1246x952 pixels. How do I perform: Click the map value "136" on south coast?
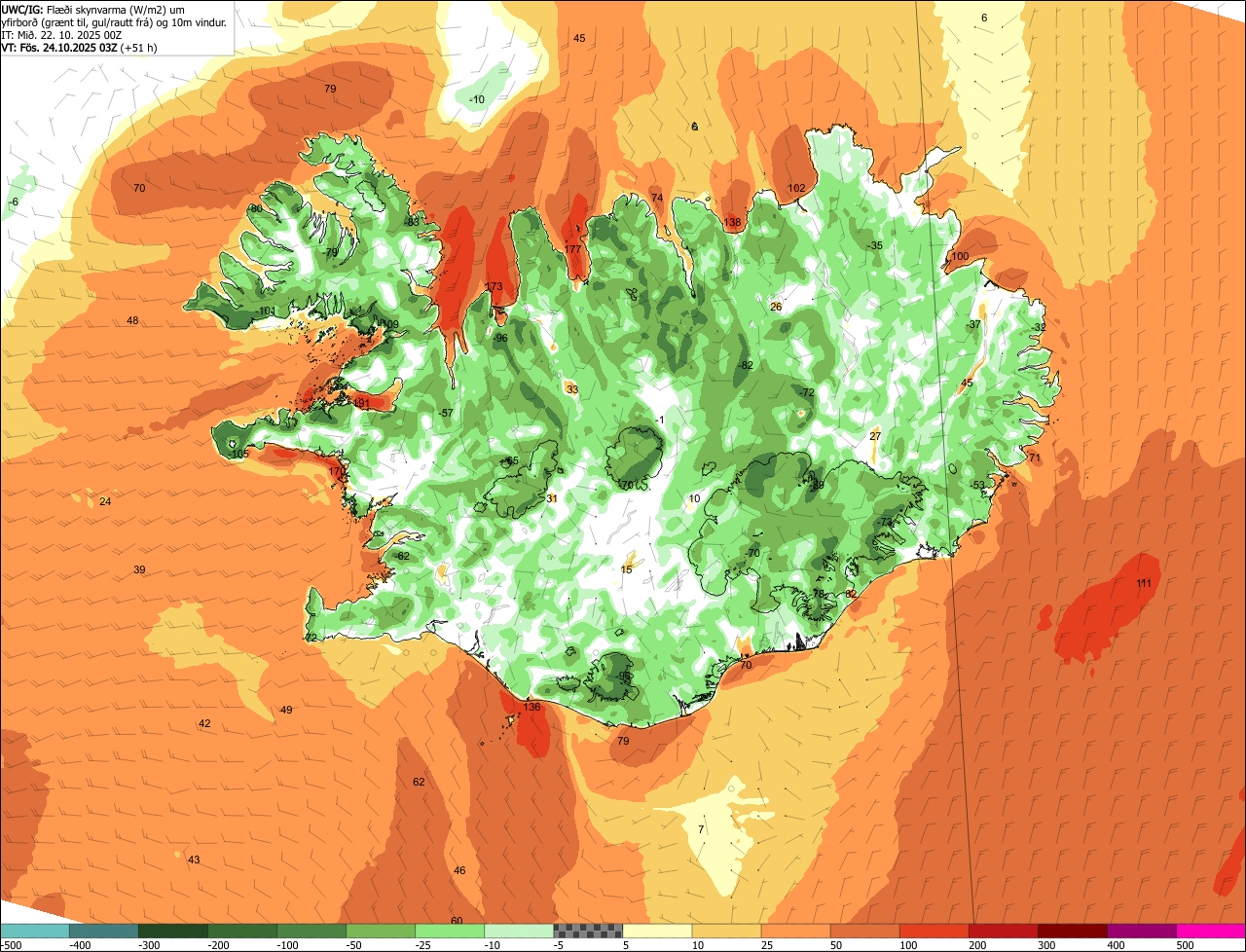tap(531, 707)
